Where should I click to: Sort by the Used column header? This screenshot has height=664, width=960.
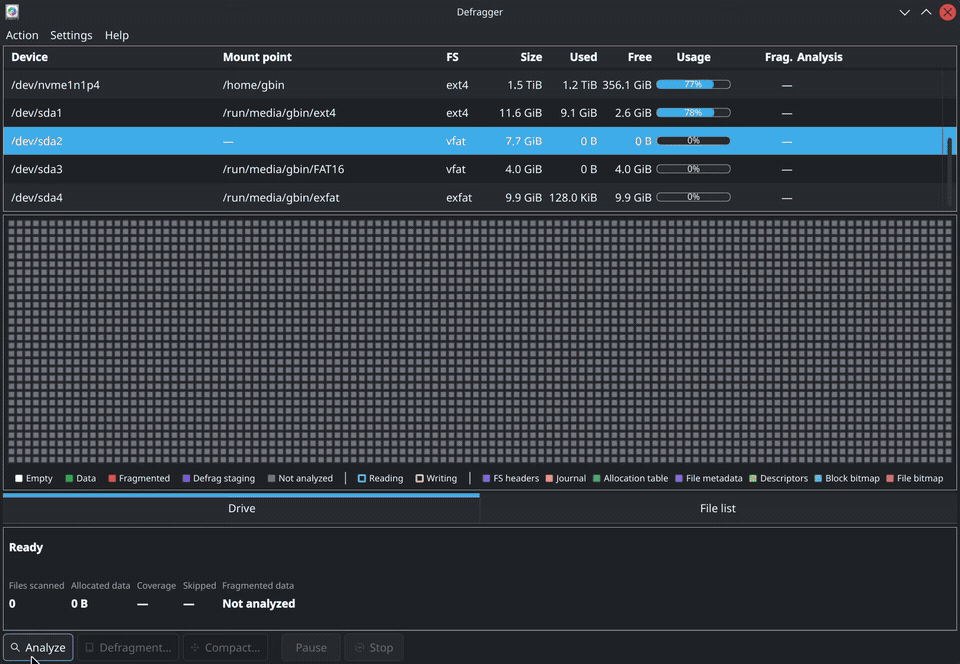click(x=583, y=57)
